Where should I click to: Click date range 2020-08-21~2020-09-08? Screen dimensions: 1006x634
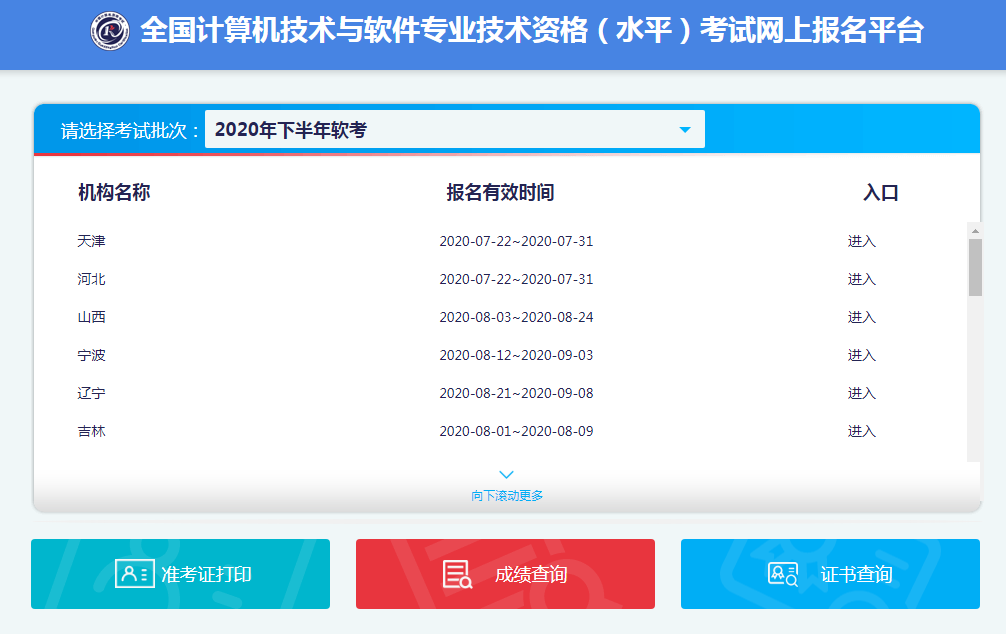(516, 393)
